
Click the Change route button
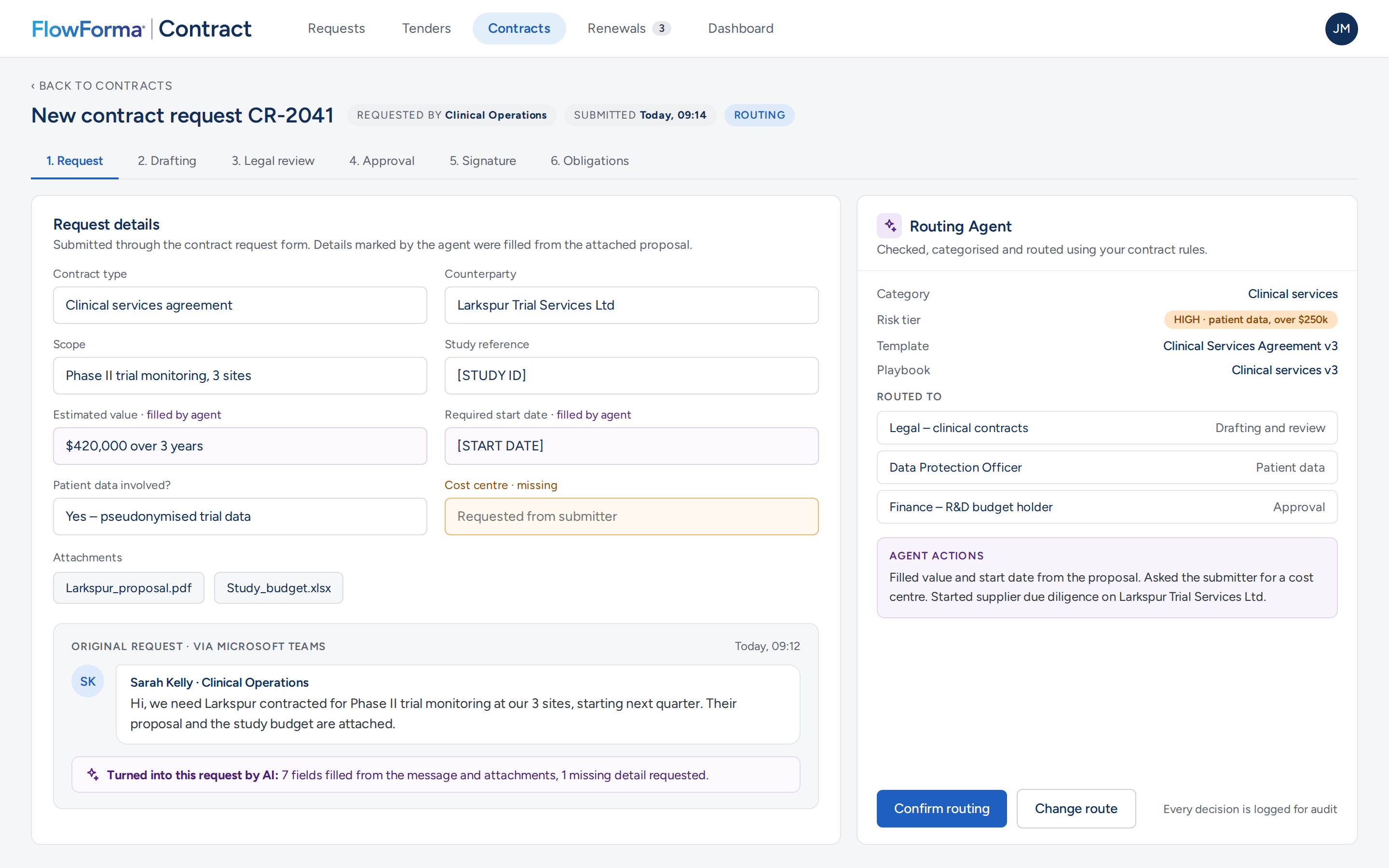click(1076, 808)
